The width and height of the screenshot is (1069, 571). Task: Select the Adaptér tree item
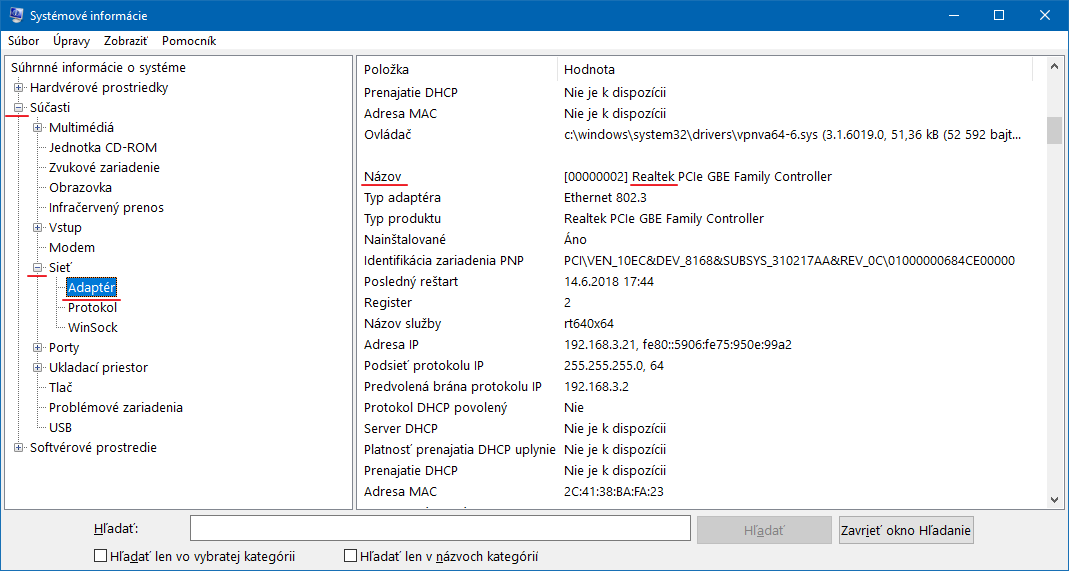(x=92, y=288)
